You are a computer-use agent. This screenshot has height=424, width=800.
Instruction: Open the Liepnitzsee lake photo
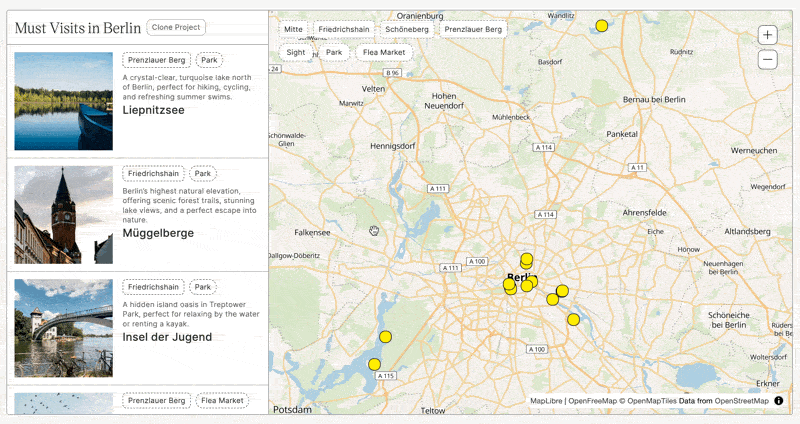(64, 101)
